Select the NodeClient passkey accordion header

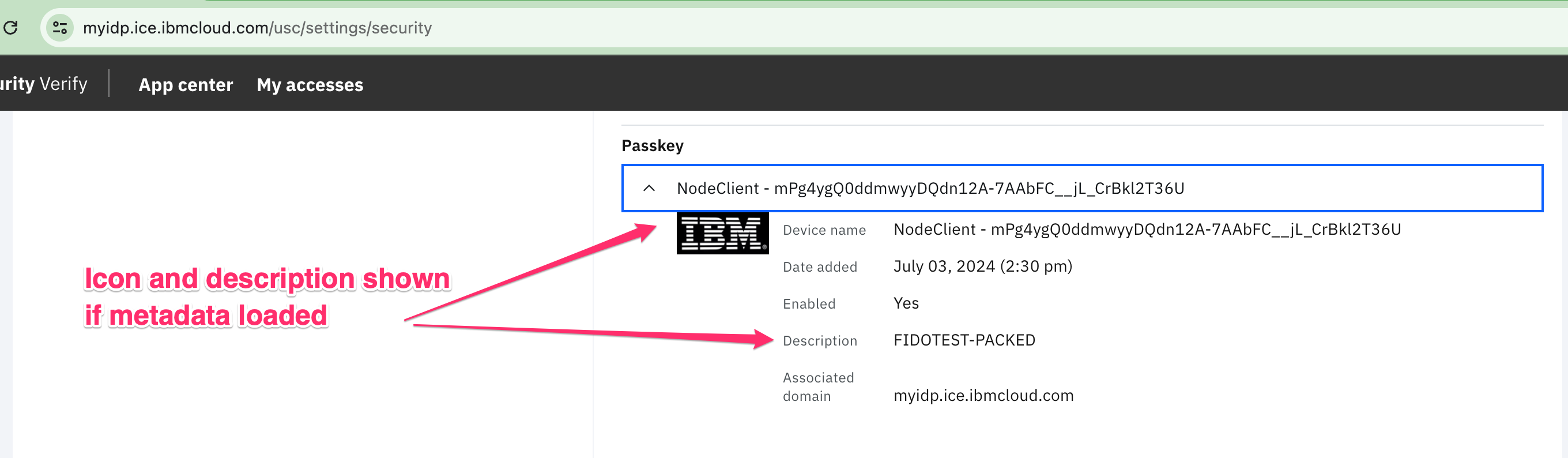point(1081,188)
